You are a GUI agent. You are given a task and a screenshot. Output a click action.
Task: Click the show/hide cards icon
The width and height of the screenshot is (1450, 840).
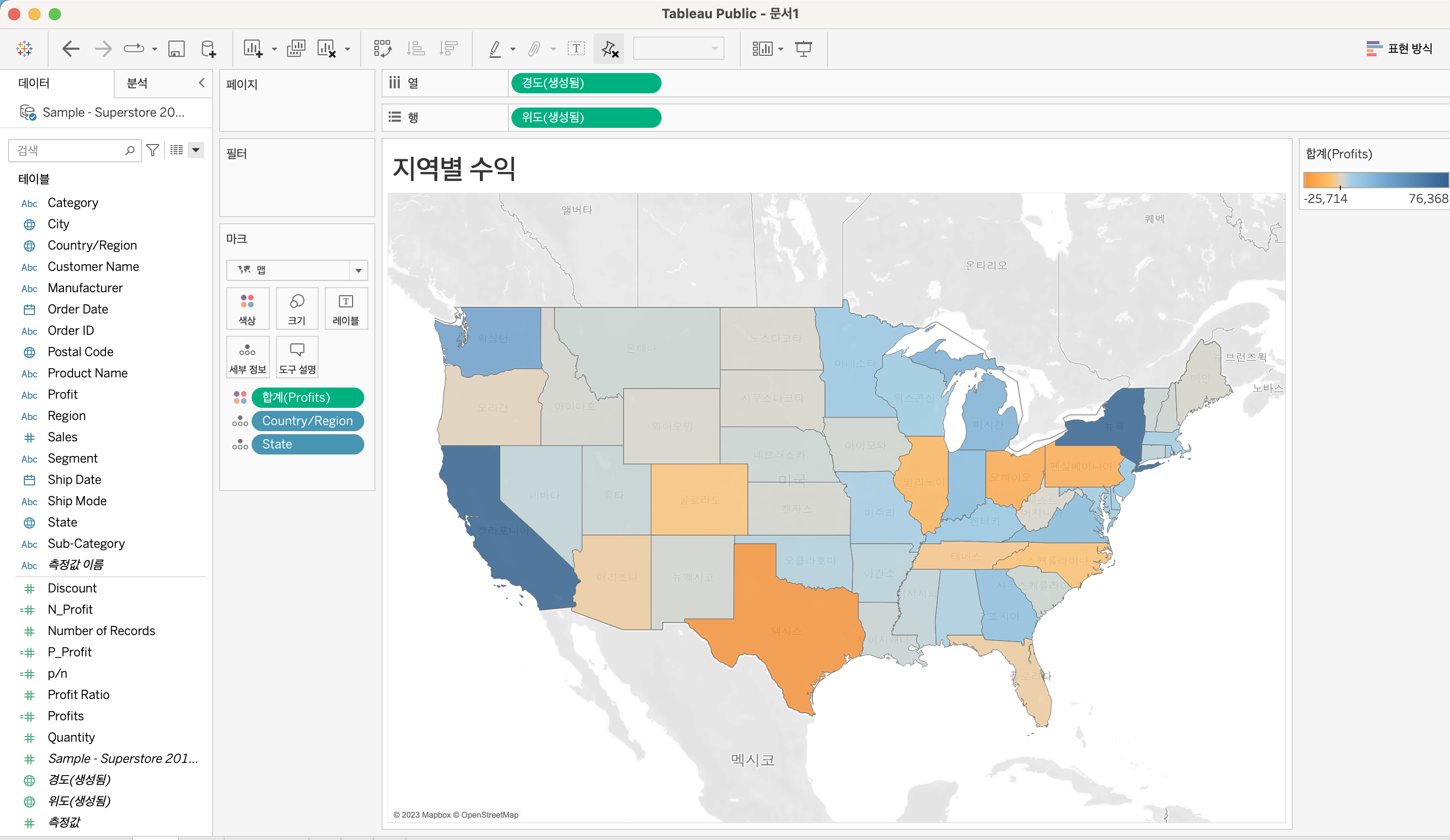pos(763,49)
